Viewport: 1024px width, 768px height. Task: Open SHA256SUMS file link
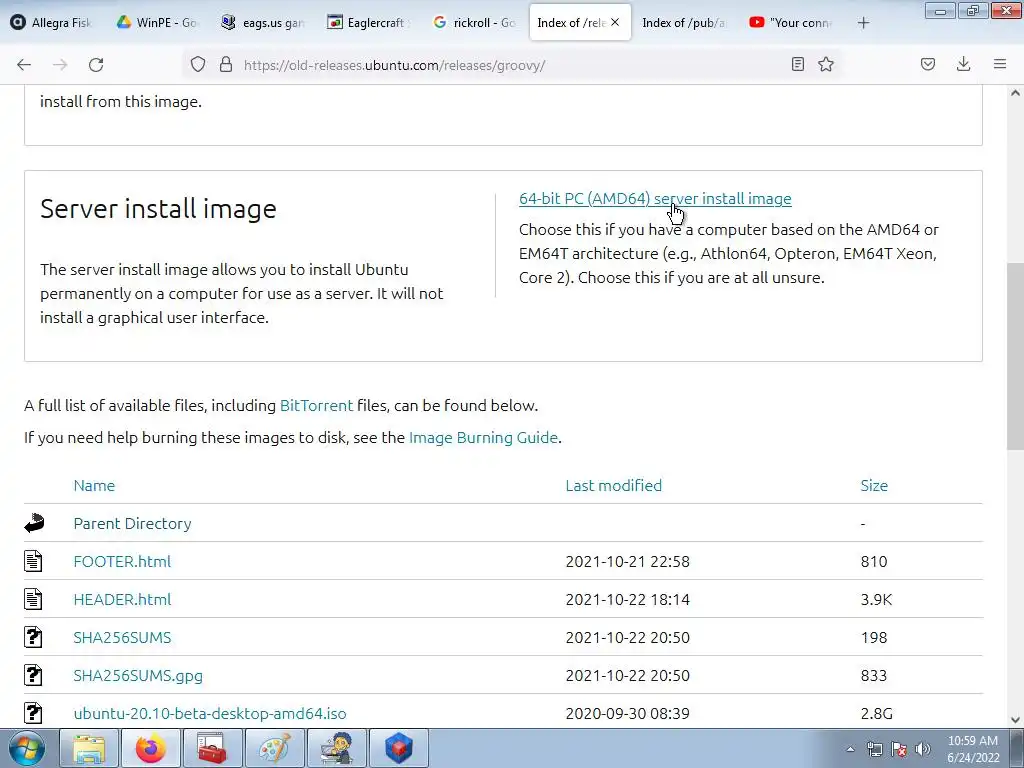point(122,637)
